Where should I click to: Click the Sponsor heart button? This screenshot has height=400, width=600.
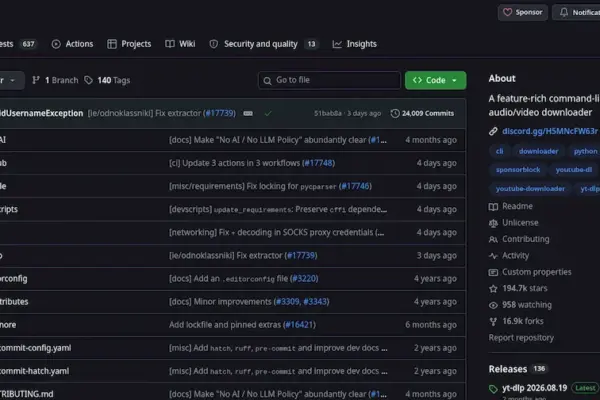tap(523, 12)
